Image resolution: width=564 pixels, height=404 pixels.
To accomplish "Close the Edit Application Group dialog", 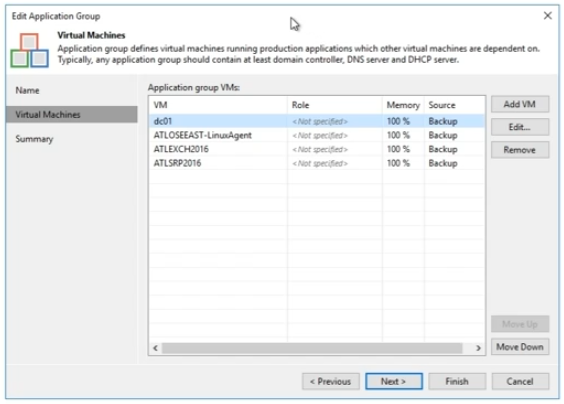I will [x=547, y=16].
